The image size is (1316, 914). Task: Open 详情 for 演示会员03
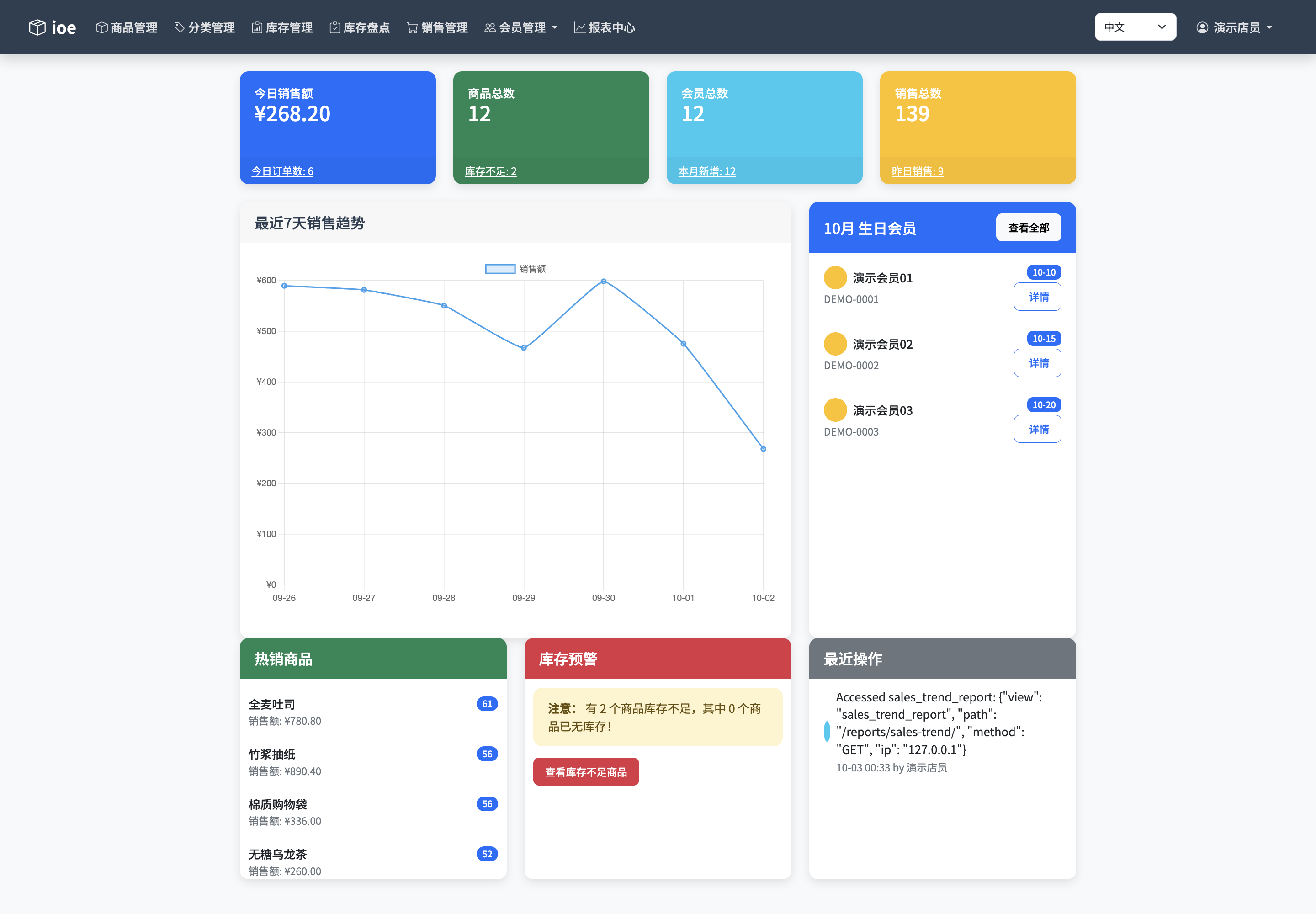pos(1038,429)
